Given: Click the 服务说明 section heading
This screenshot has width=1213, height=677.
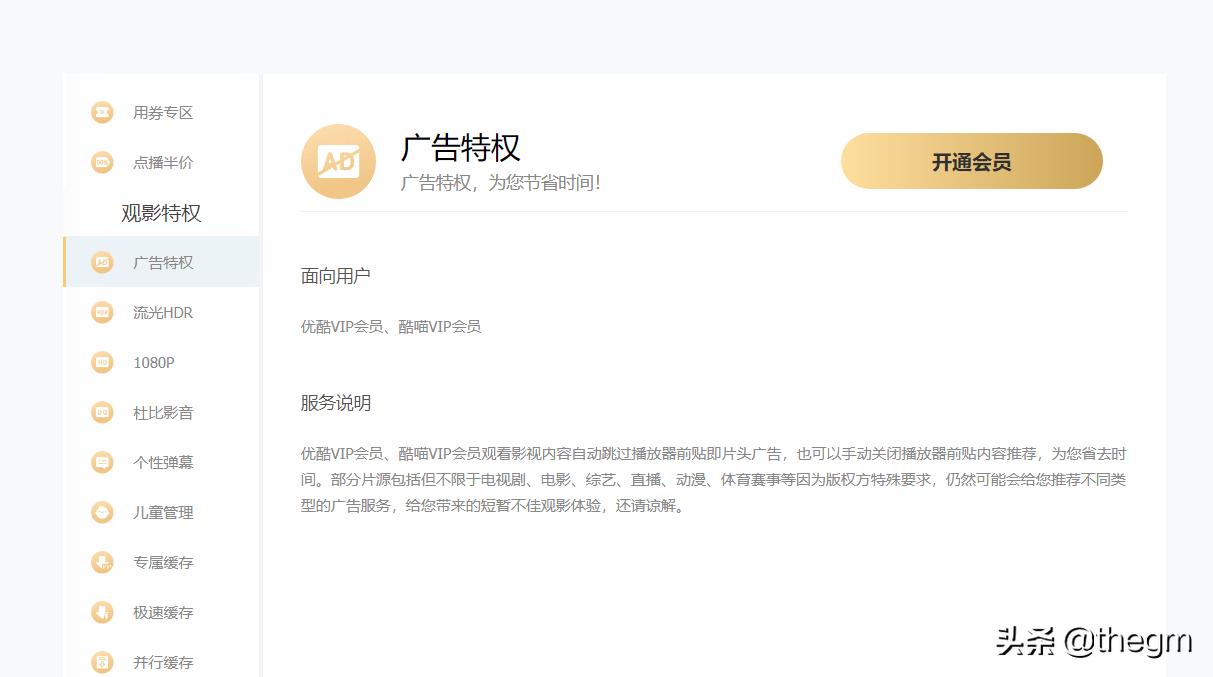Looking at the screenshot, I should 335,403.
